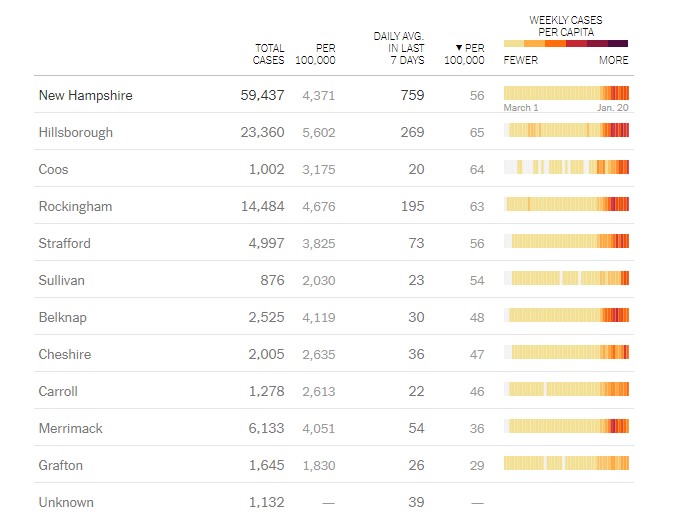Viewport: 680px width, 515px height.
Task: Click the Coos weekly cases heat strip
Action: coord(567,167)
